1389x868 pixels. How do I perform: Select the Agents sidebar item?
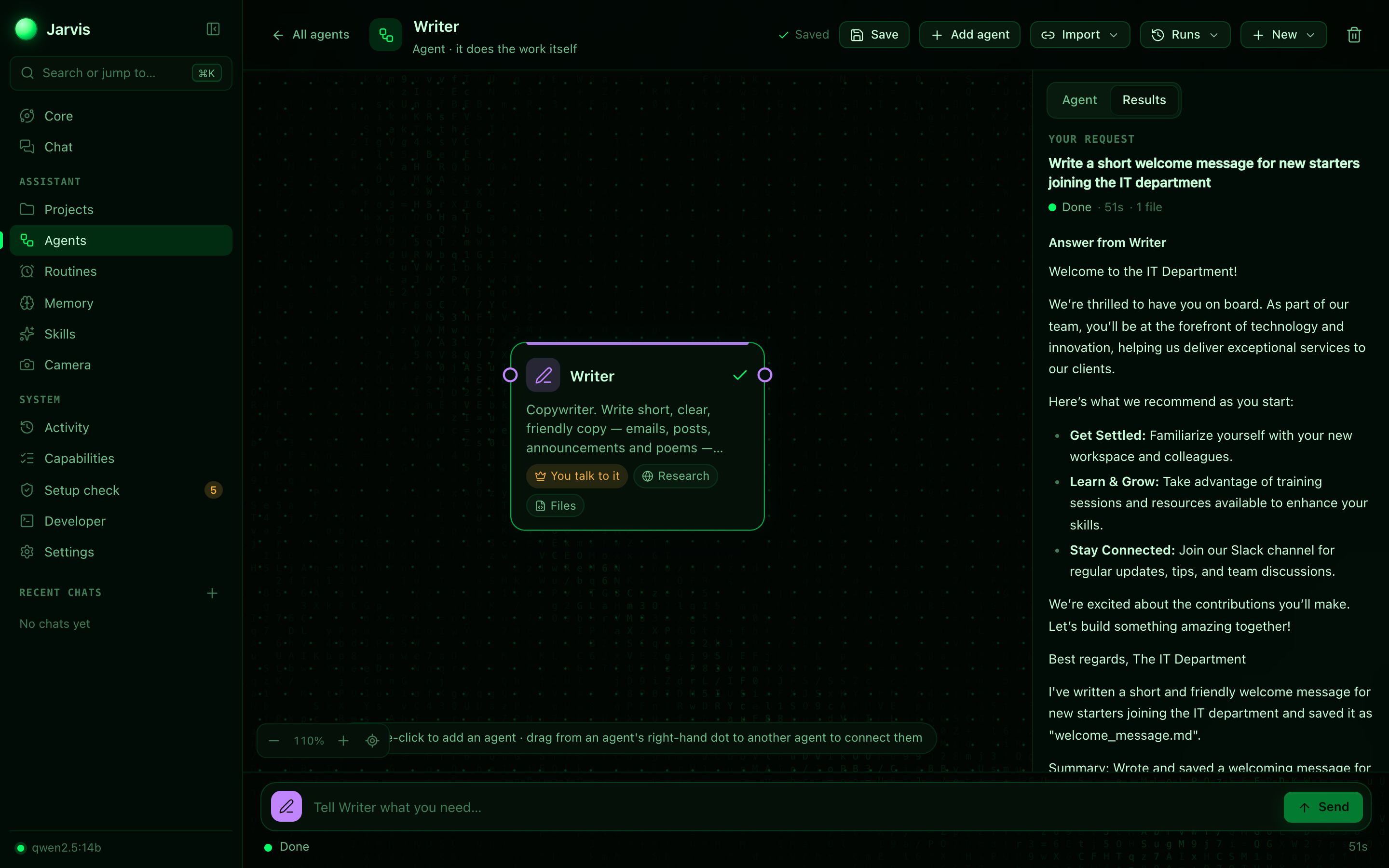121,240
